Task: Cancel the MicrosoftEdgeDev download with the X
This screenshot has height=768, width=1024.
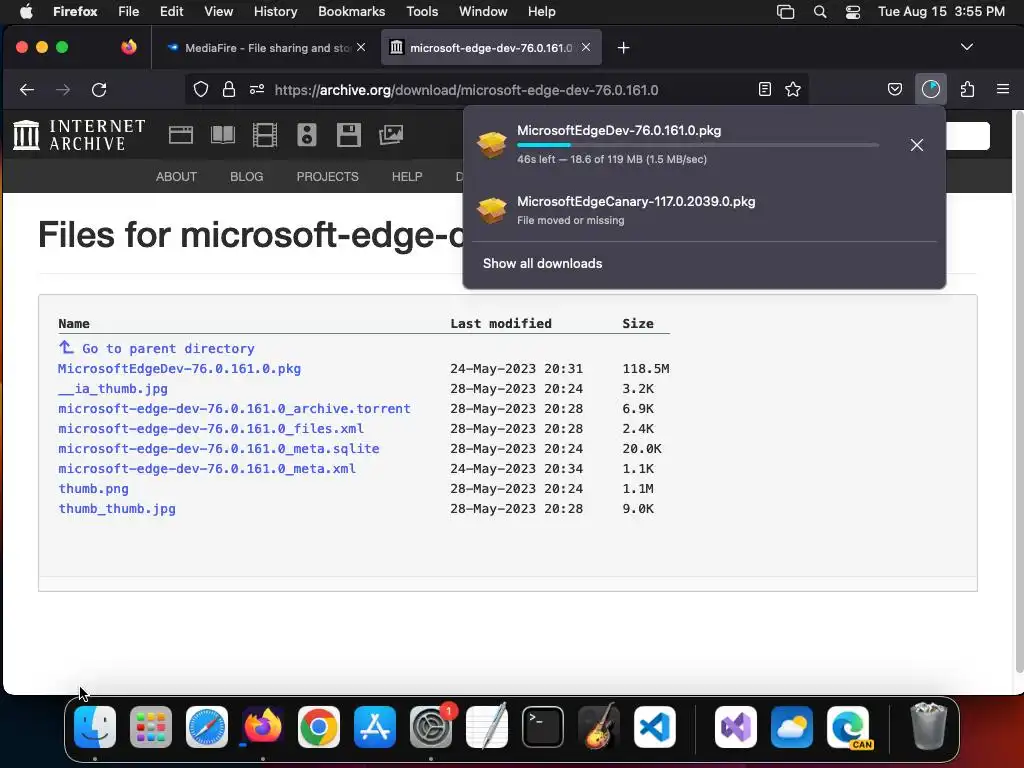Action: point(917,145)
